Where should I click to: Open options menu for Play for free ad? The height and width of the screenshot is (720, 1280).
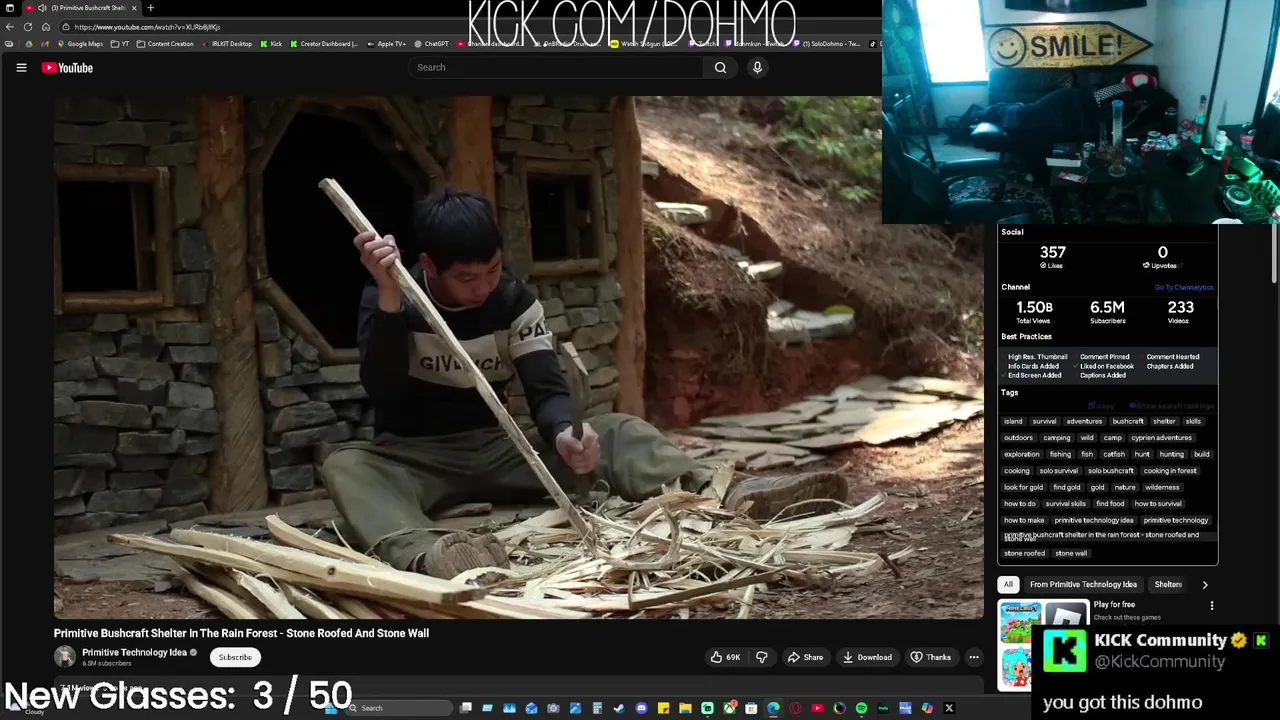click(x=1211, y=605)
